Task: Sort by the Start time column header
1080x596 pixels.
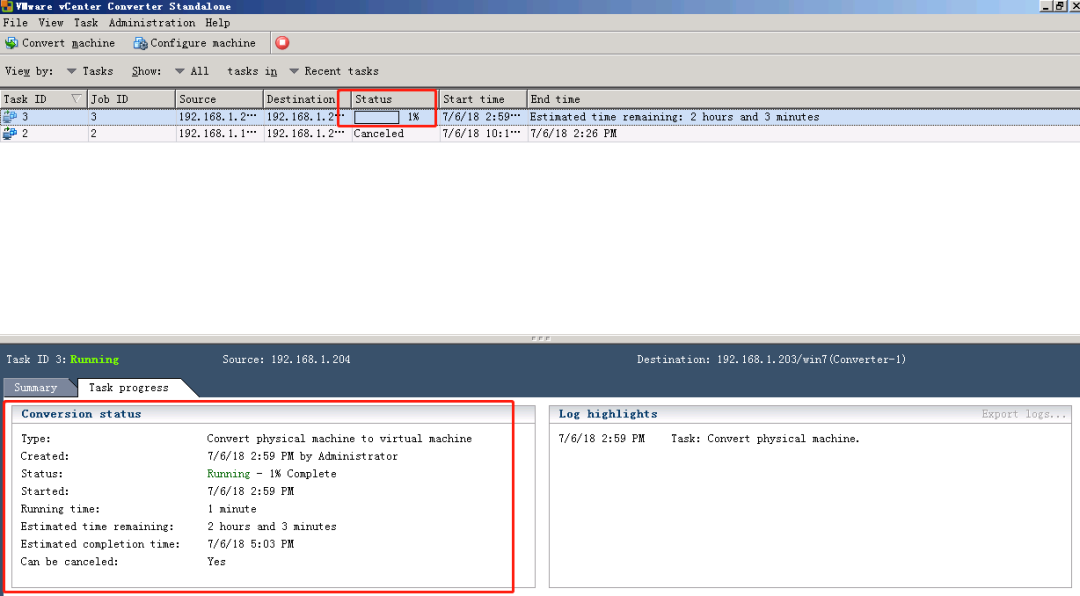Action: 483,99
